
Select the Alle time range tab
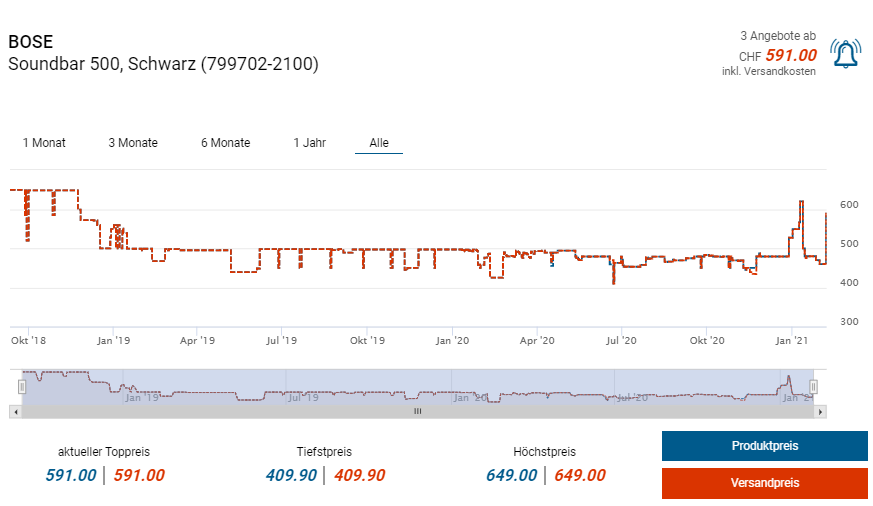(x=379, y=143)
